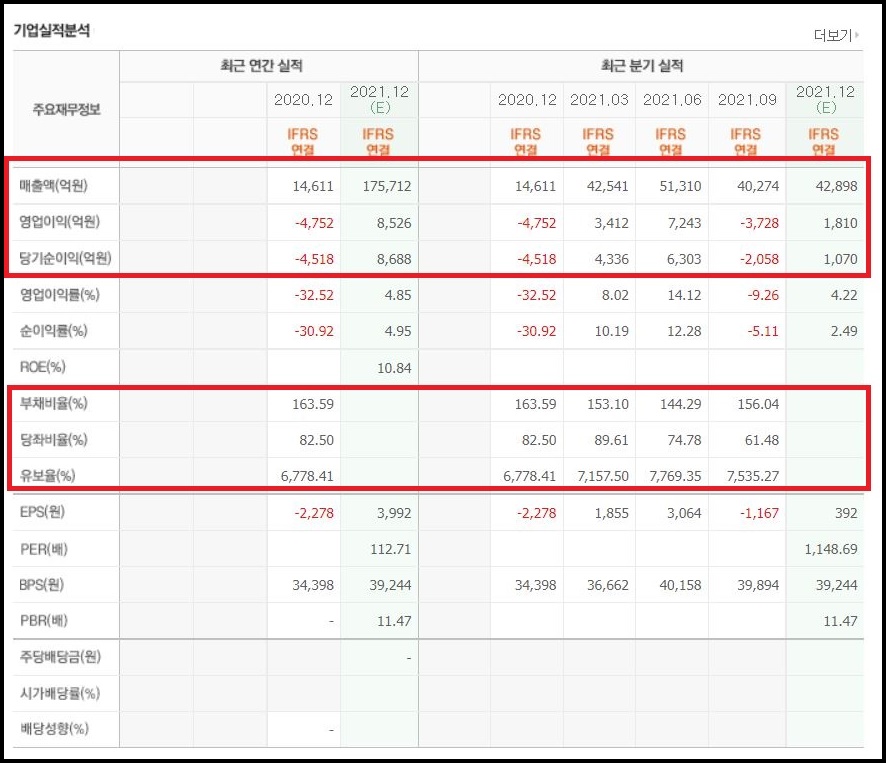Click the quarterly sales value 40,274
Viewport: 886px width, 763px height.
(758, 187)
